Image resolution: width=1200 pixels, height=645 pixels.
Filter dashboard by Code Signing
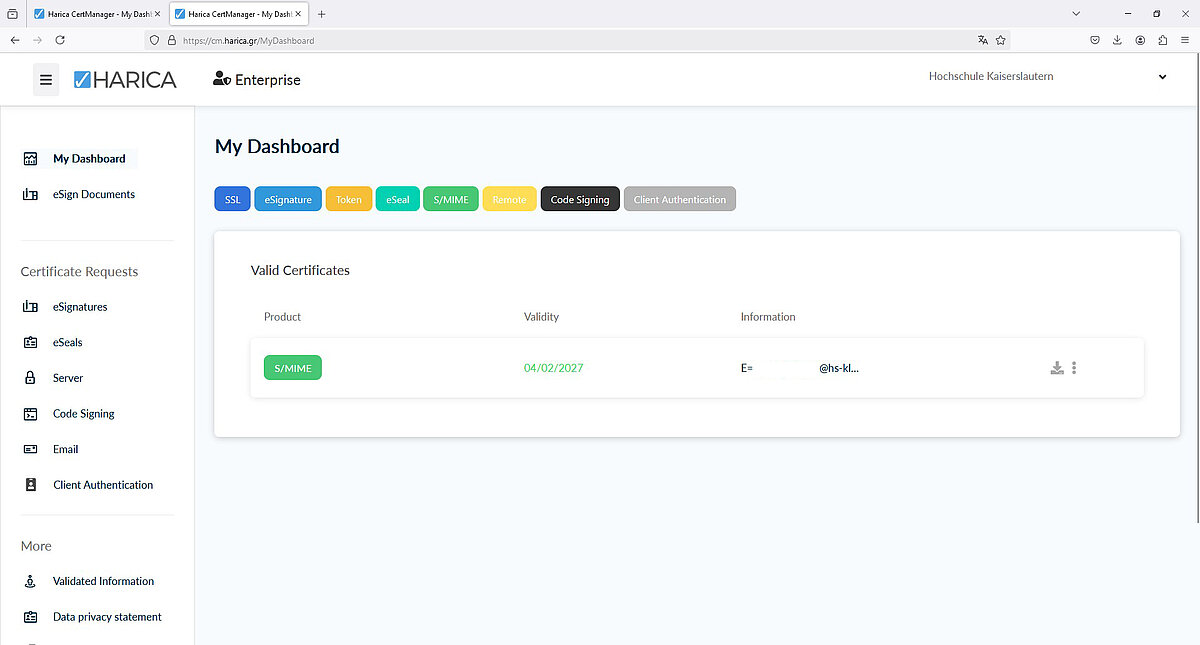(x=580, y=199)
